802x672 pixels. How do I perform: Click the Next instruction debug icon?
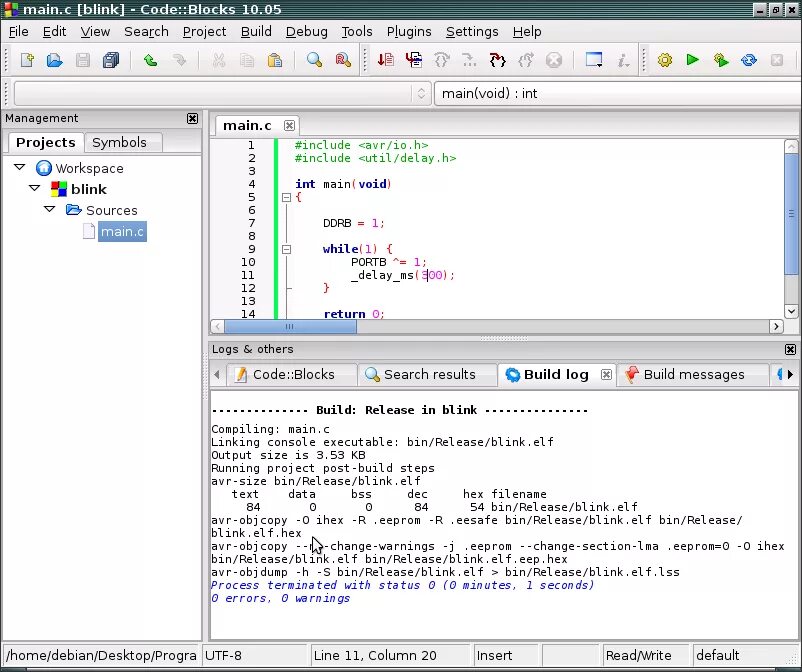[x=469, y=60]
